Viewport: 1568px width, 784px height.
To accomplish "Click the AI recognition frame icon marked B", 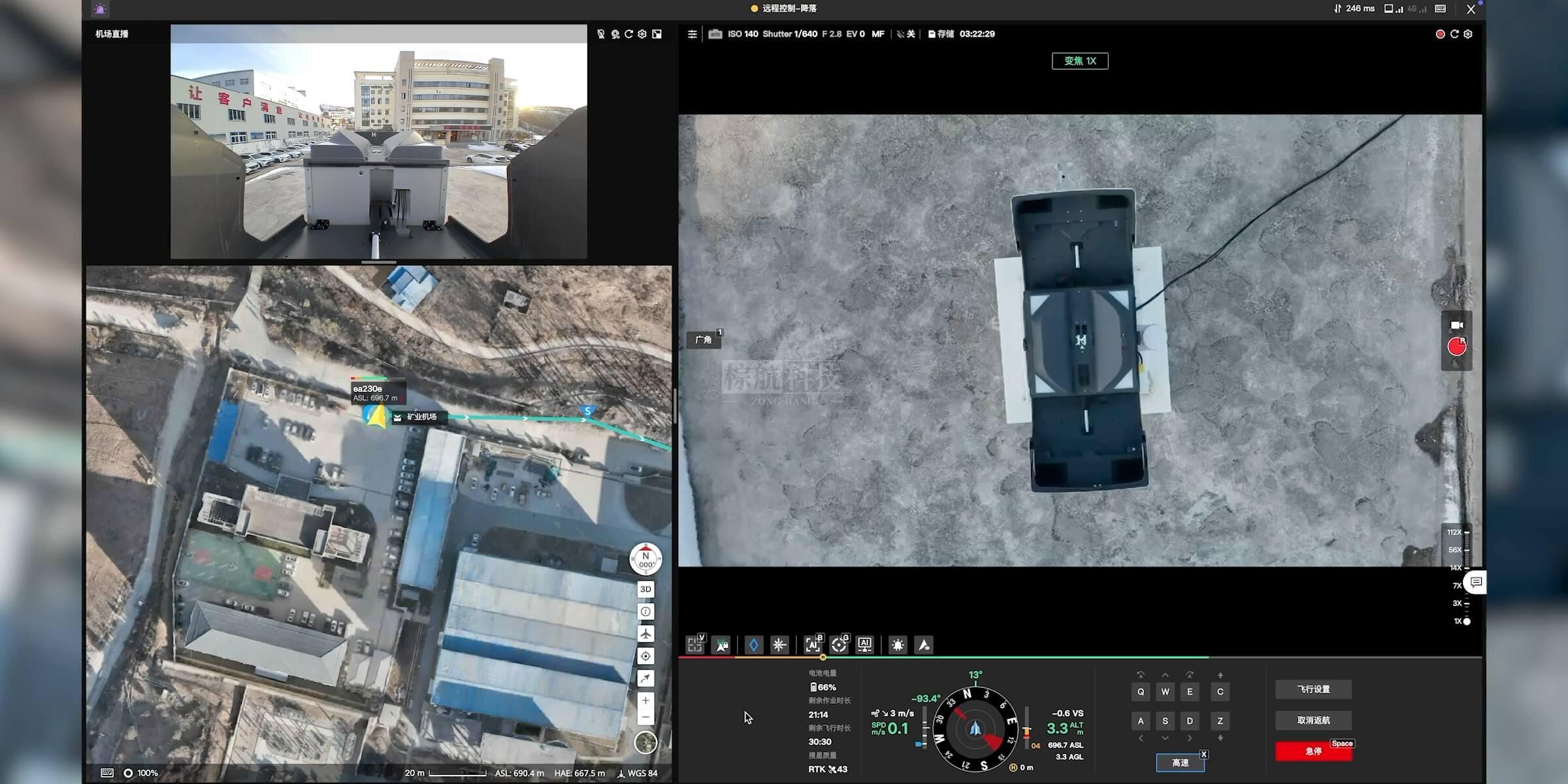I will point(813,645).
